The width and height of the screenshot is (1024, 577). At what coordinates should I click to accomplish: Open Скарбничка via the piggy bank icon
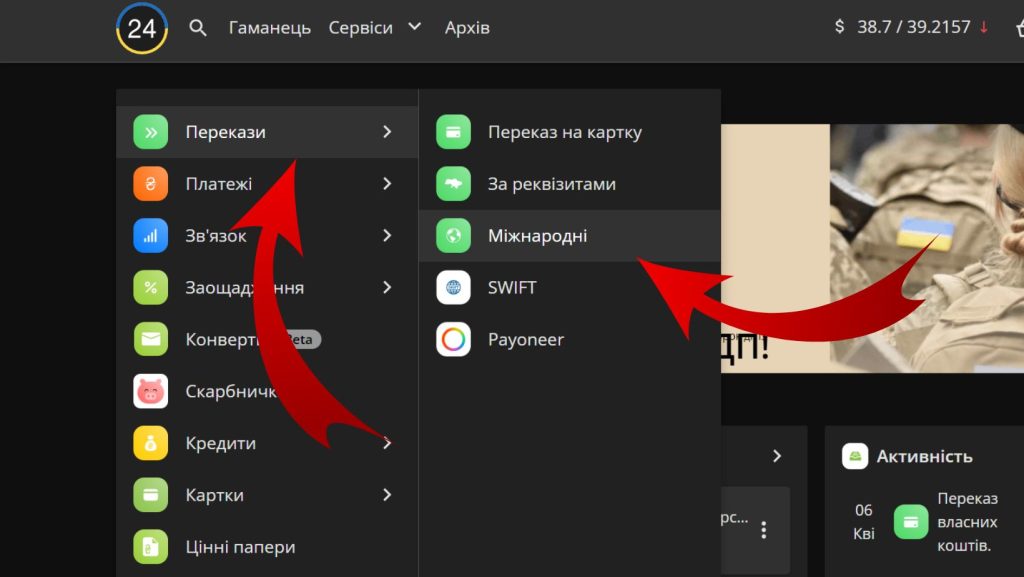click(x=149, y=391)
